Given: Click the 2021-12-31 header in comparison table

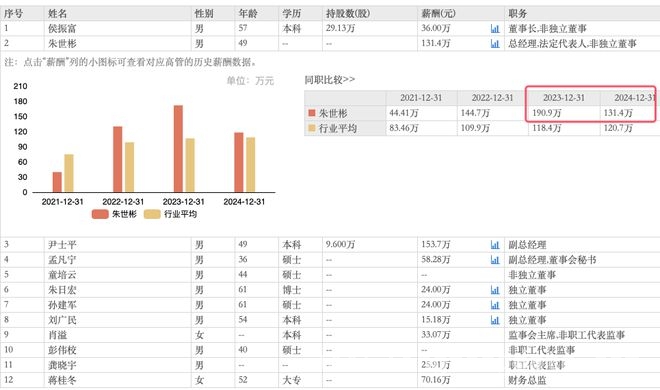Looking at the screenshot, I should point(421,98).
